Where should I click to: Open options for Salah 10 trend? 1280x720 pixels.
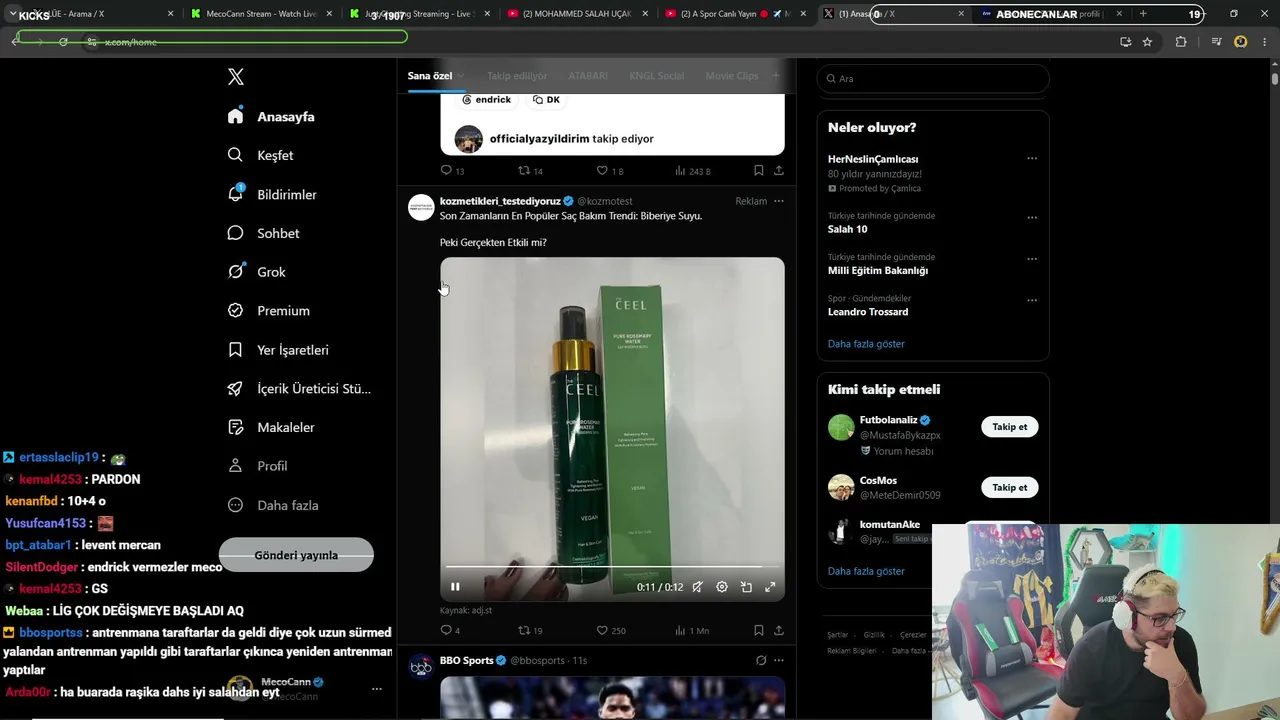point(1032,217)
